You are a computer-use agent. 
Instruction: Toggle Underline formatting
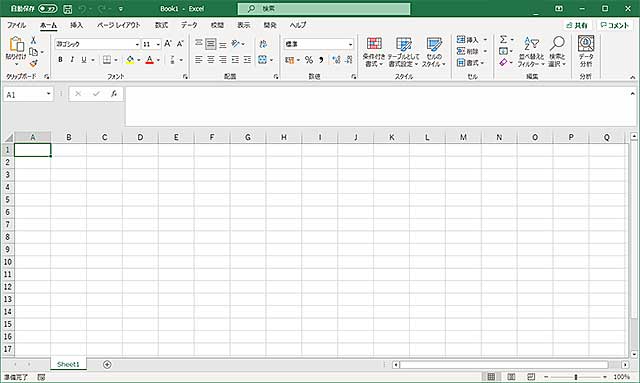[x=84, y=60]
